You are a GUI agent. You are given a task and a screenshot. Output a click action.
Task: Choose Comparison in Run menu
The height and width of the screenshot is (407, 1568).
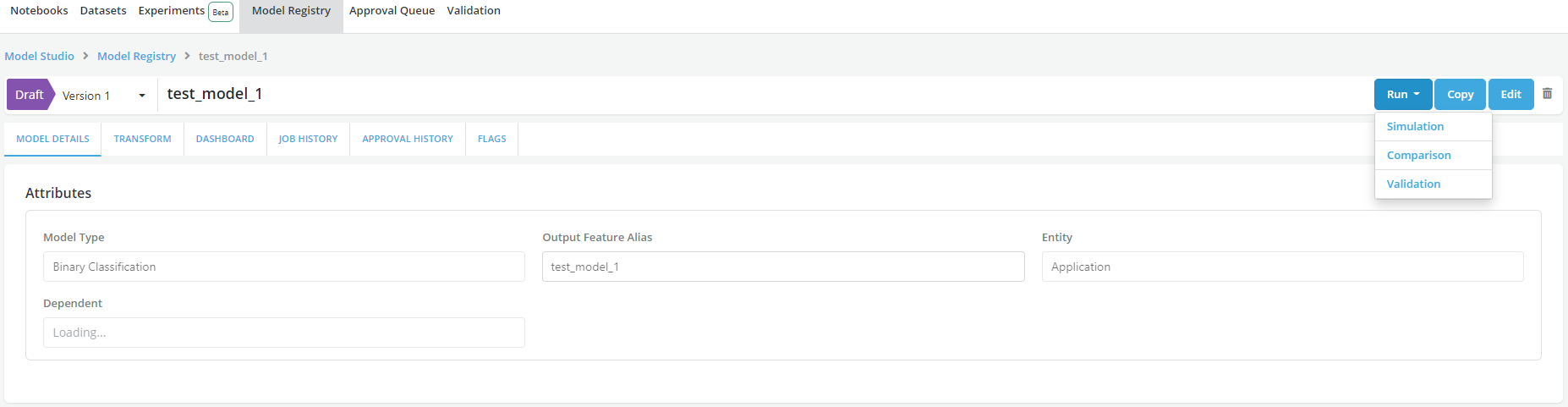point(1418,156)
